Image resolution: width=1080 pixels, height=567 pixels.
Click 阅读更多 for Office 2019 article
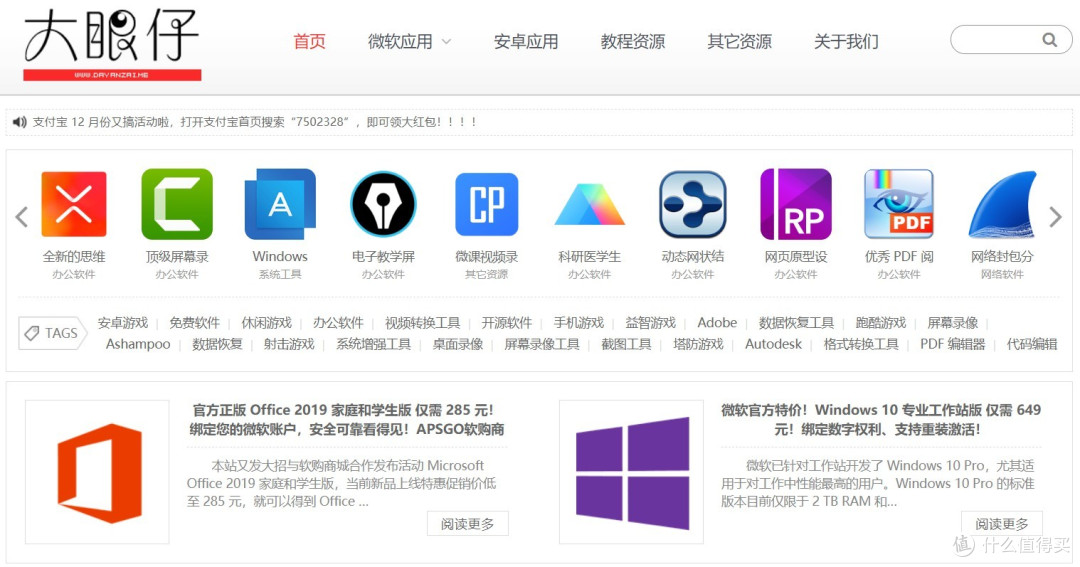click(468, 524)
